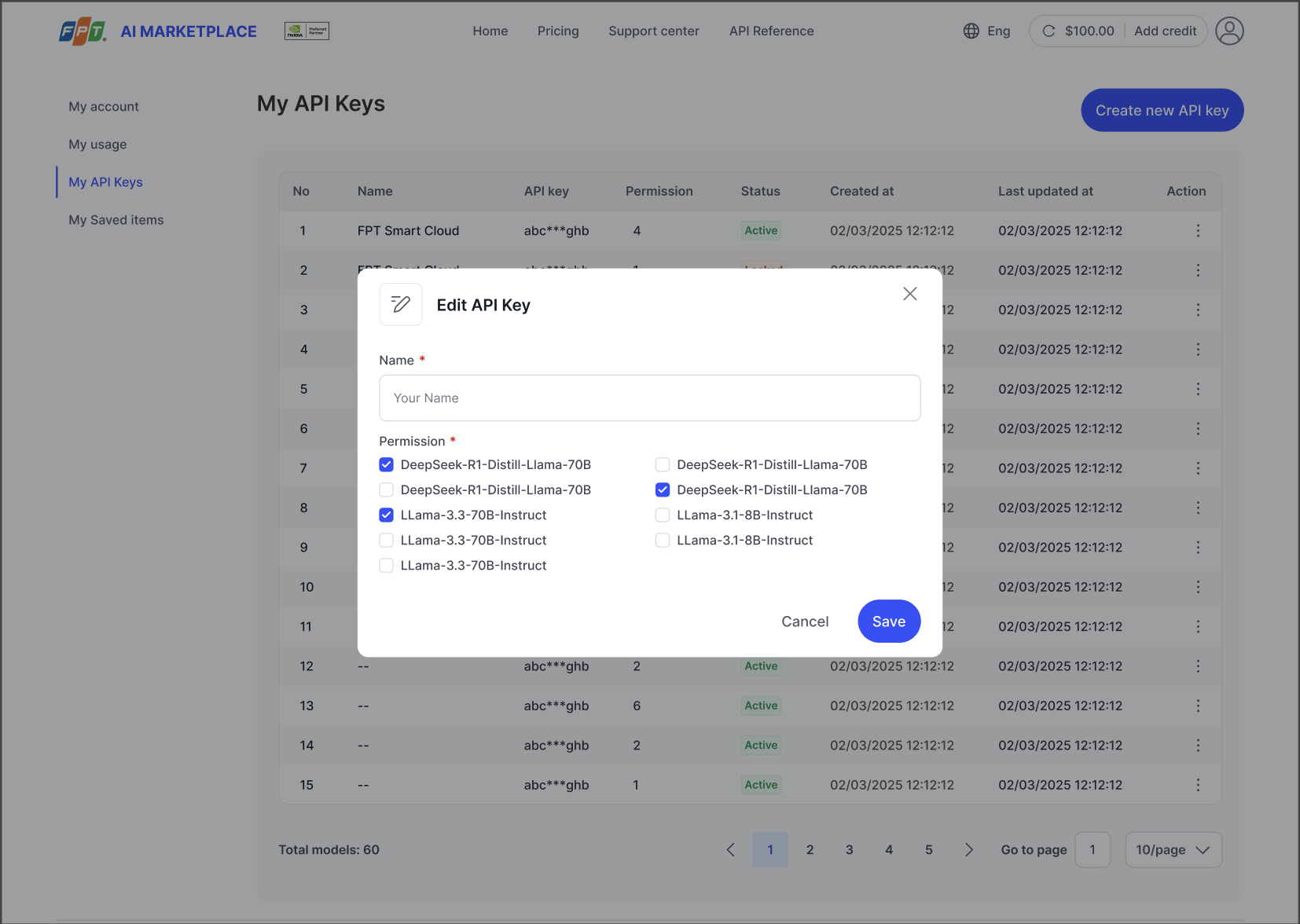Screen dimensions: 1300x924
Task: Close the Edit API Key dialog
Action: [910, 294]
